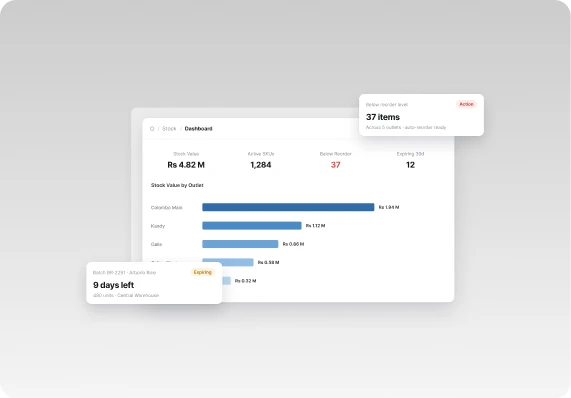Click the Expiring badge on batch card
The image size is (571, 398).
(202, 272)
